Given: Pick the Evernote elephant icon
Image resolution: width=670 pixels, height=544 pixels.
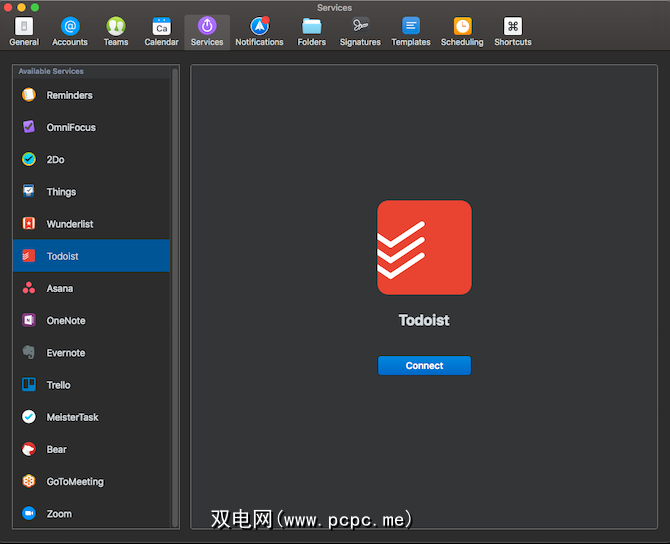Looking at the screenshot, I should 28,353.
